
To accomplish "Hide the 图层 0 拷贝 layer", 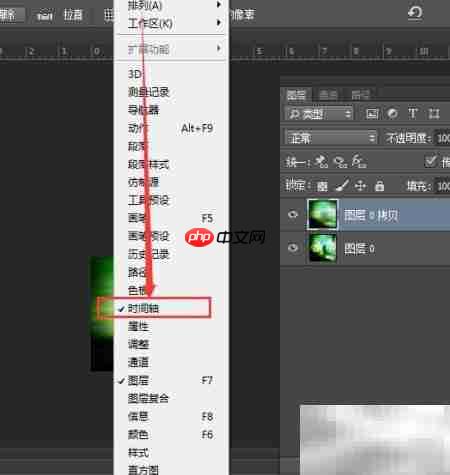I will pyautogui.click(x=293, y=214).
